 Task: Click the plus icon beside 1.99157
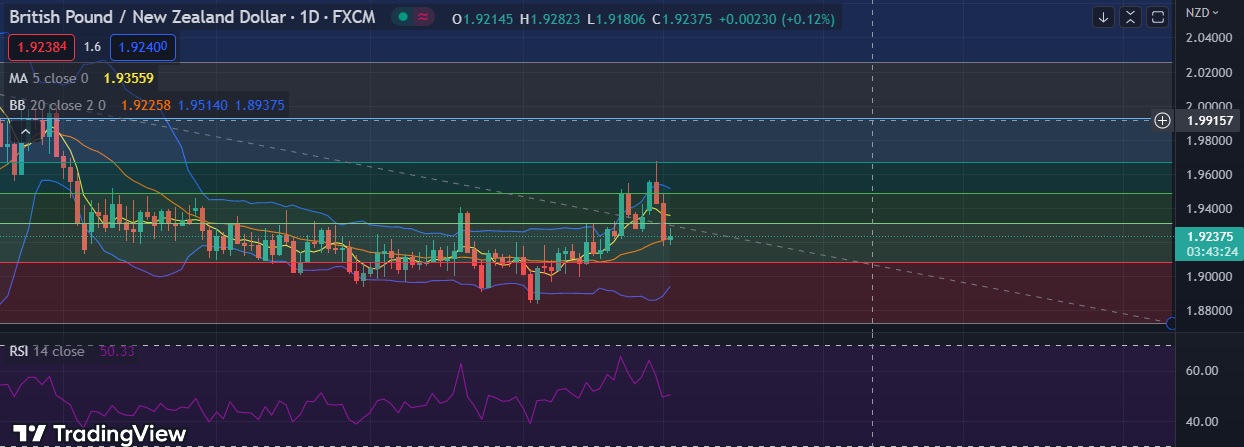pyautogui.click(x=1162, y=120)
